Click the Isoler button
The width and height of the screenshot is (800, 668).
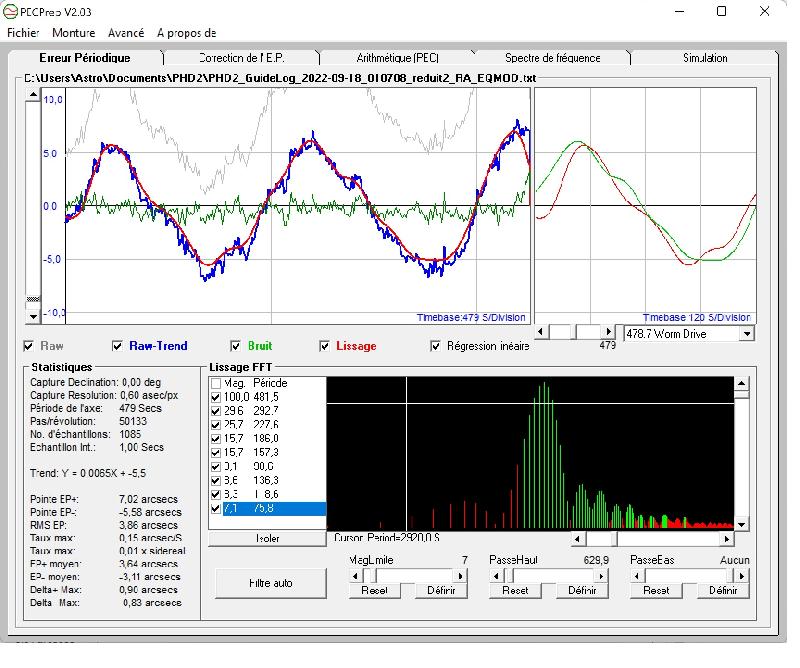[x=267, y=538]
